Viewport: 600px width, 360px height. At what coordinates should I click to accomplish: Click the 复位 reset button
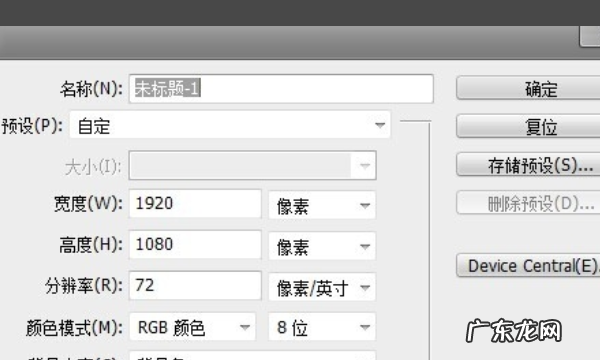[528, 126]
